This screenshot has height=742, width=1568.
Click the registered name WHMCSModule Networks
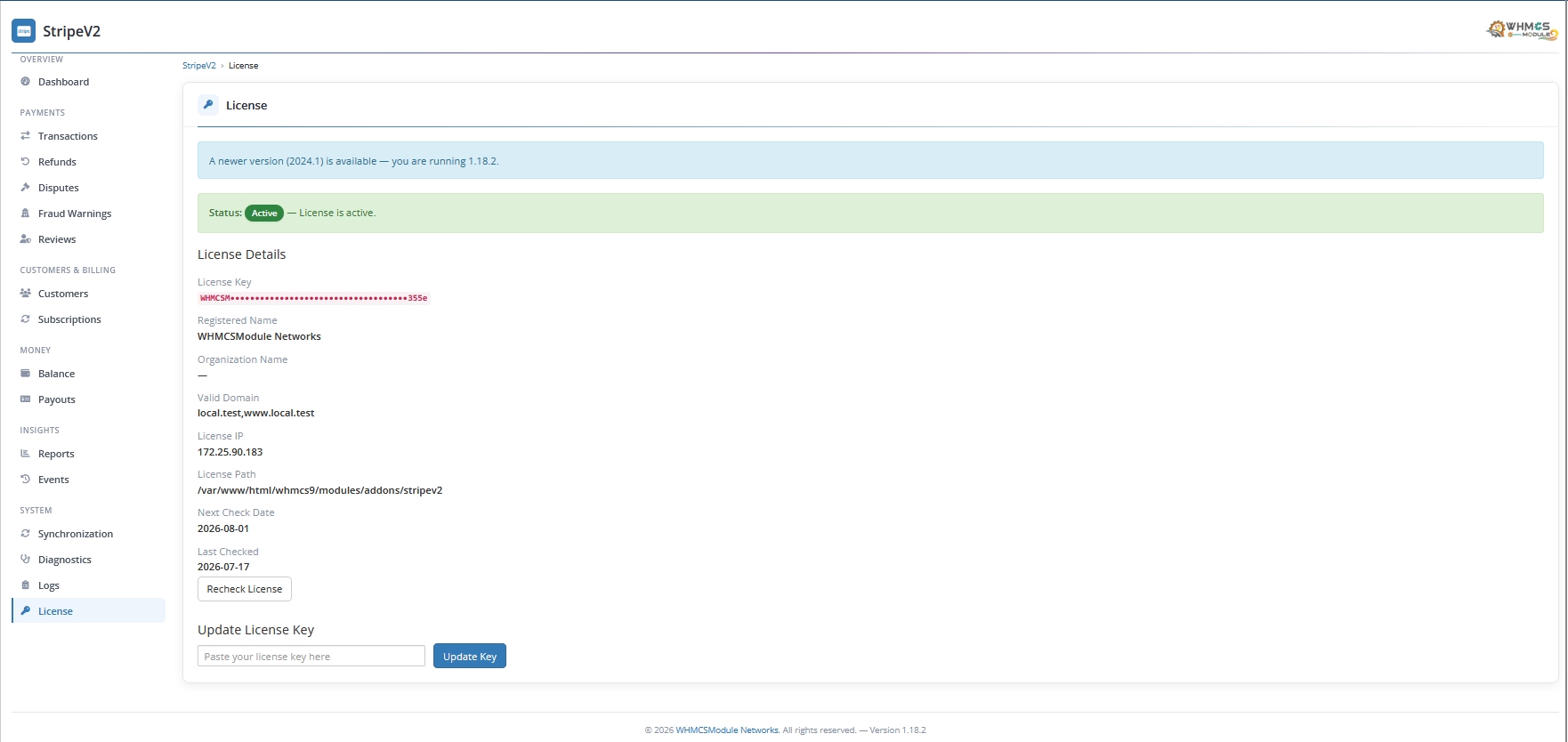click(x=259, y=336)
